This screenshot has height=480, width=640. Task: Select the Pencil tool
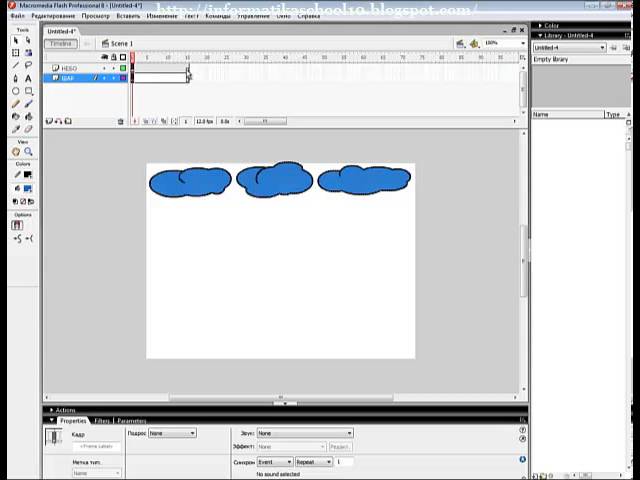pos(16,104)
